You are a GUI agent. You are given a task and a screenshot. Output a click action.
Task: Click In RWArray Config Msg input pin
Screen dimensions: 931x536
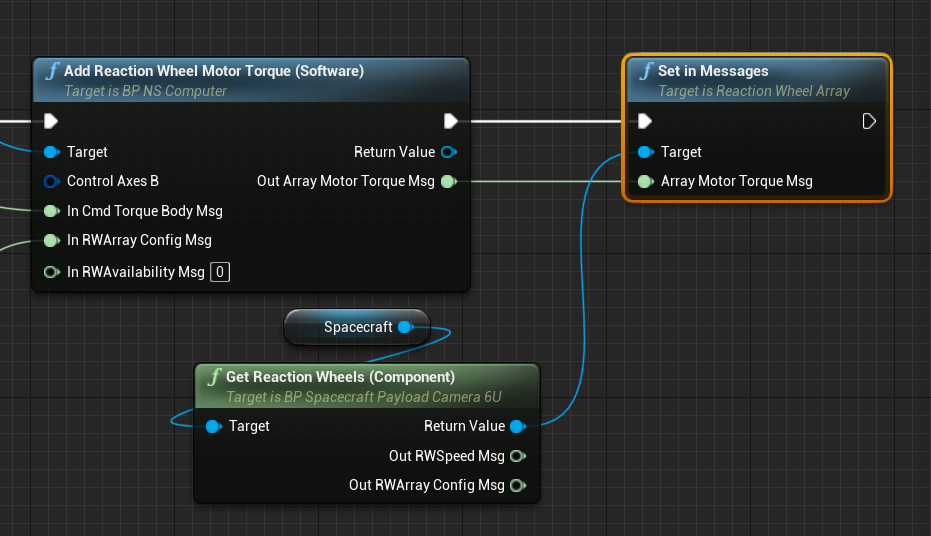(x=51, y=240)
